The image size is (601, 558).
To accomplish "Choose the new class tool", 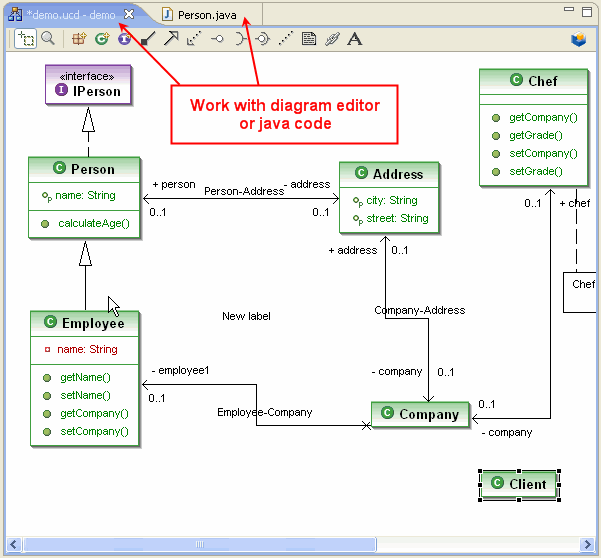I will coord(102,39).
